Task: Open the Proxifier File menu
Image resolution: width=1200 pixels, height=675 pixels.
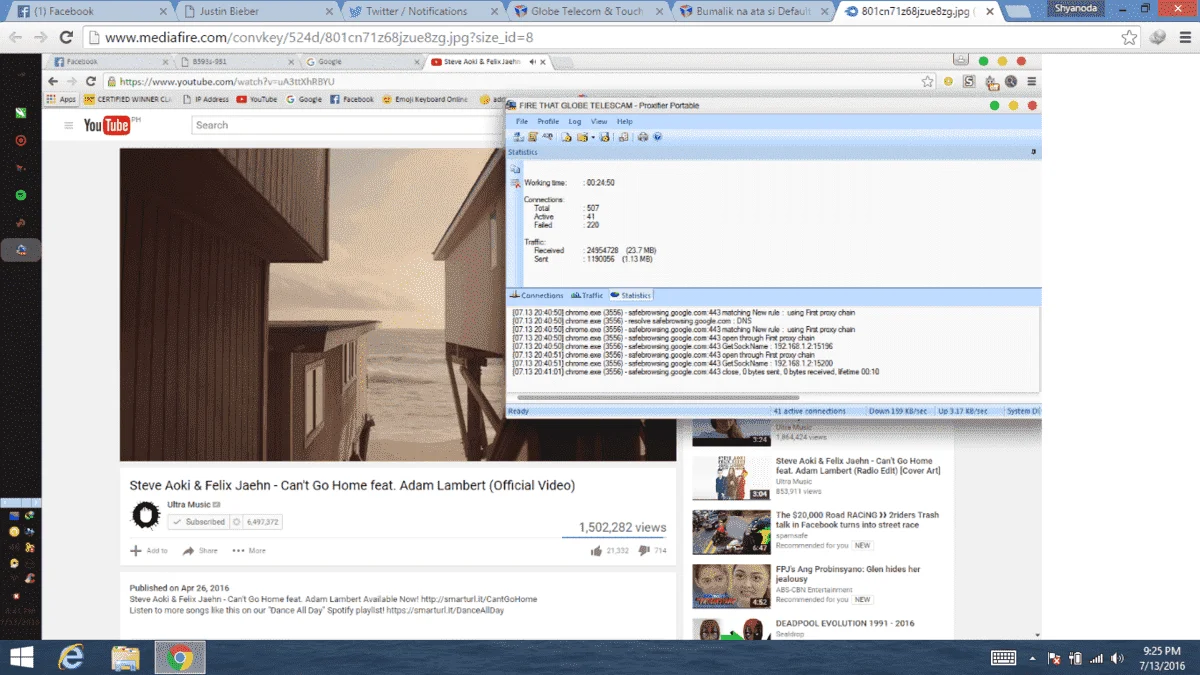Action: coord(521,121)
